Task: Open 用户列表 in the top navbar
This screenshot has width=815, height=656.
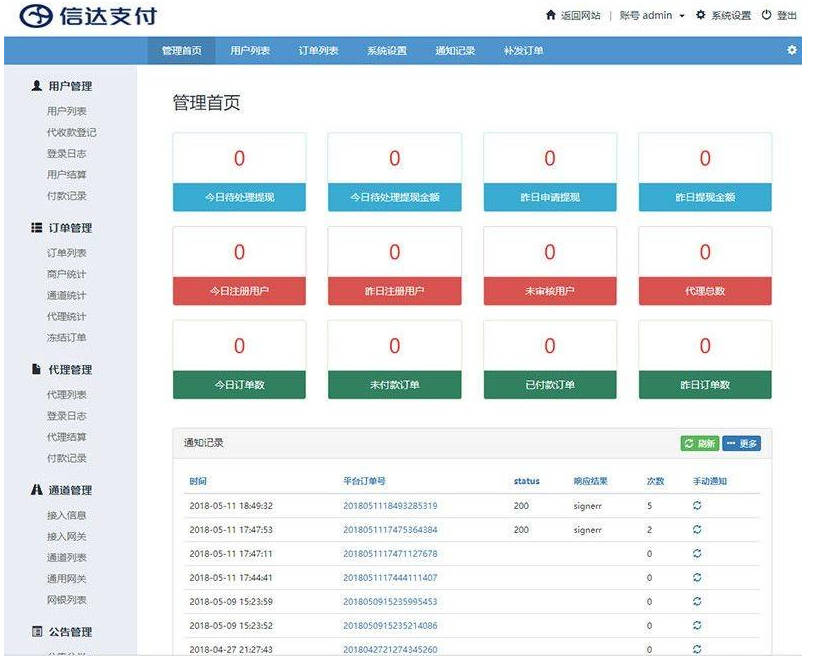Action: pos(249,50)
